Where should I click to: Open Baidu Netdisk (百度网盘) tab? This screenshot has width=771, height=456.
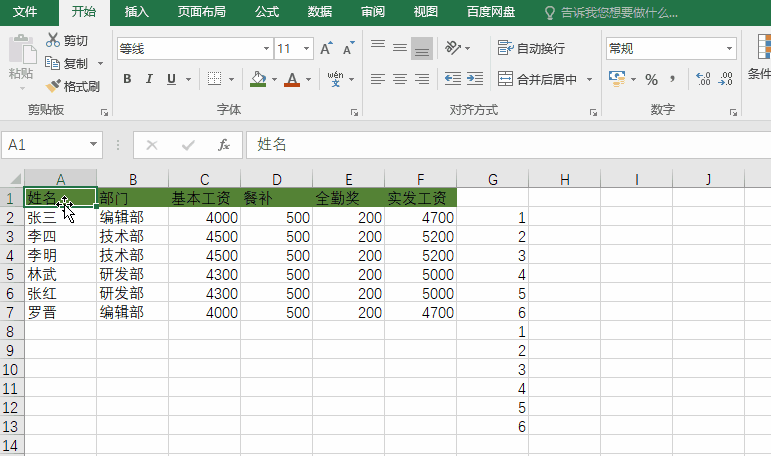click(491, 12)
